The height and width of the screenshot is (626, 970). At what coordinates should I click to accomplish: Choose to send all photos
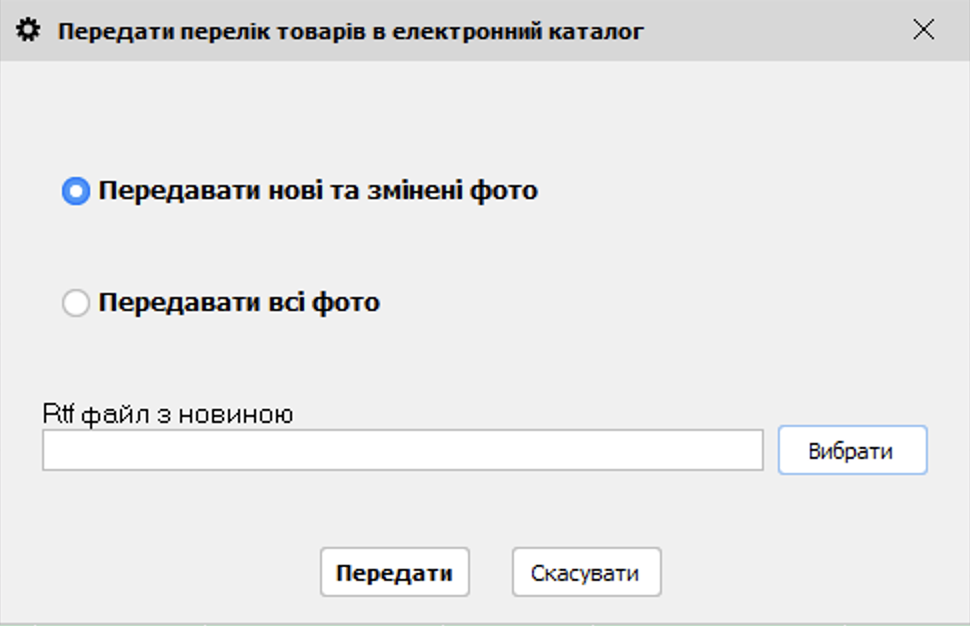tap(76, 303)
